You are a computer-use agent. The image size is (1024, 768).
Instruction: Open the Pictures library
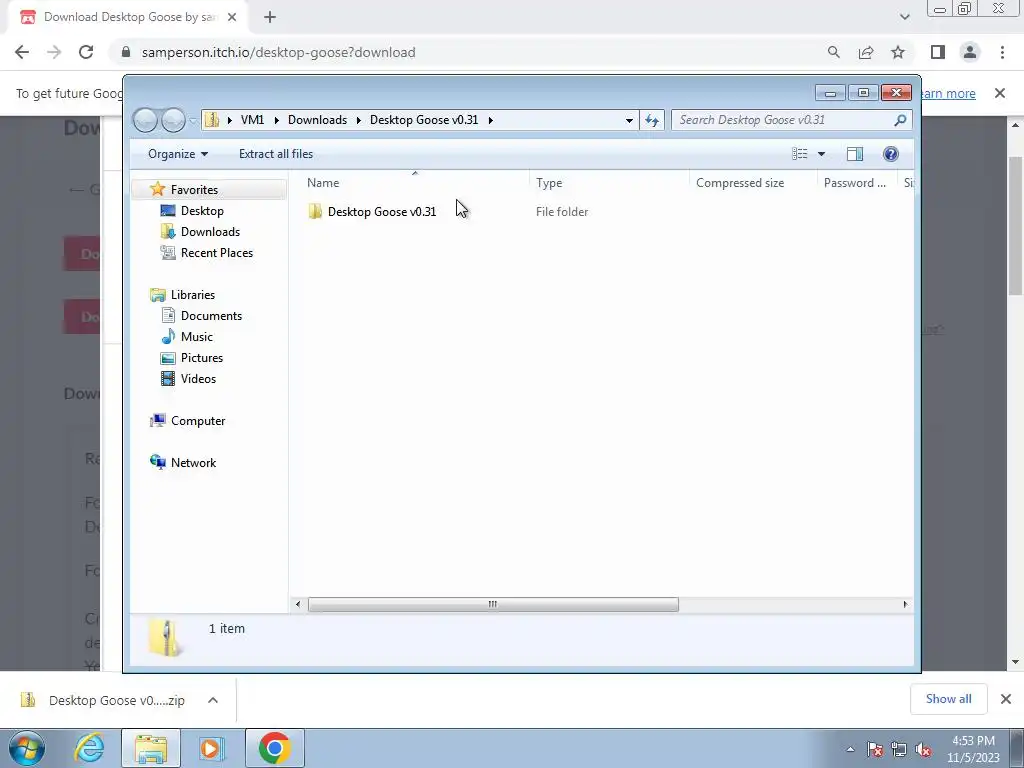(202, 358)
